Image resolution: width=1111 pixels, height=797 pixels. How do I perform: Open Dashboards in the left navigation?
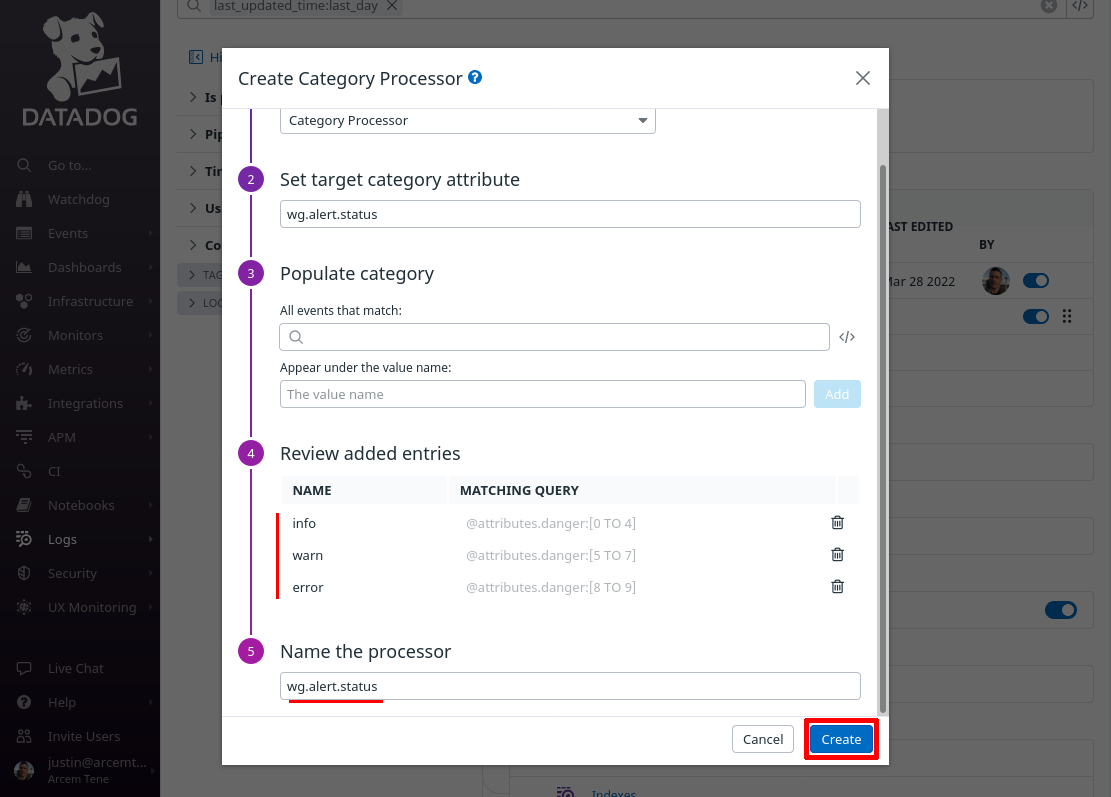click(84, 267)
